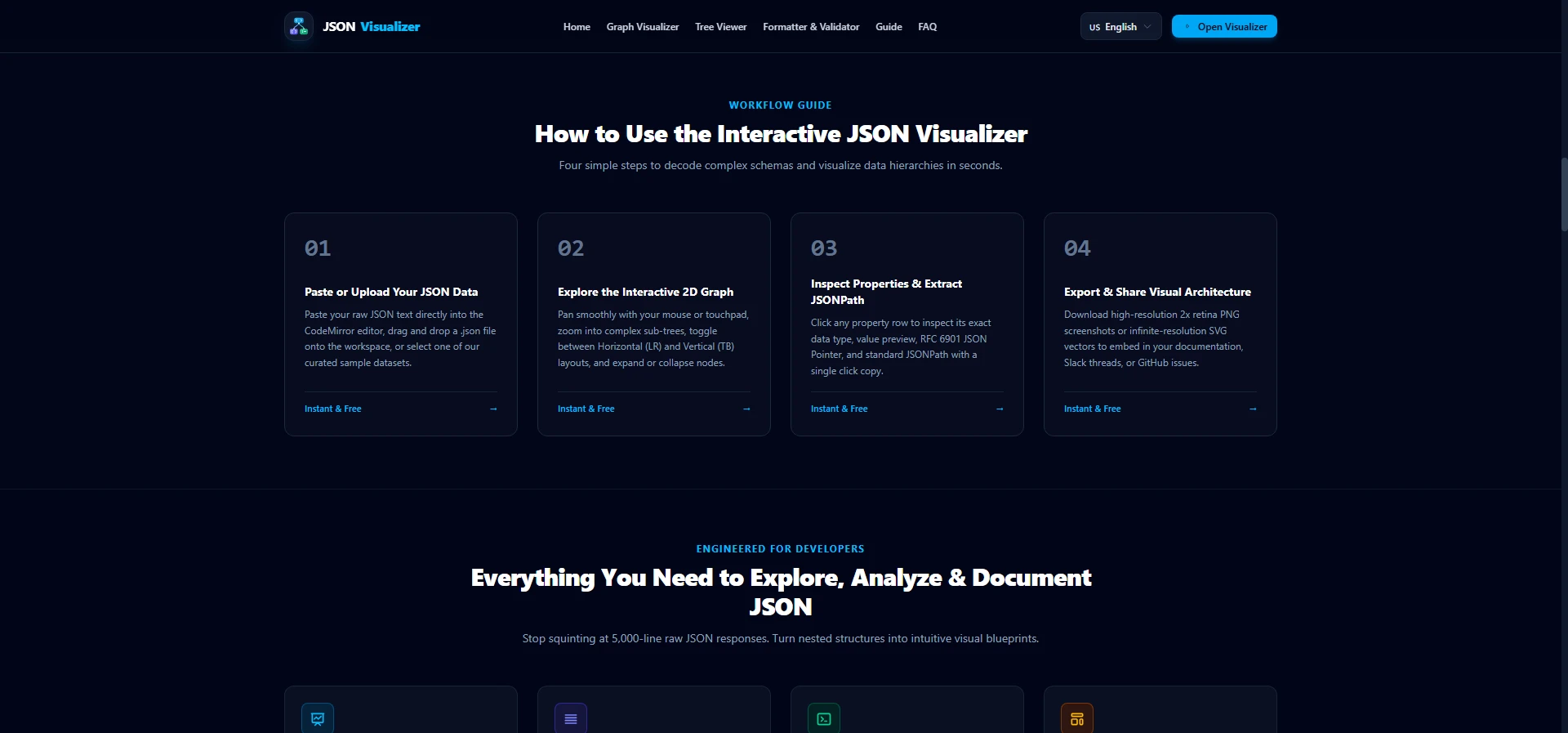
Task: Click the orange layout icon in fourth feature card
Action: pos(1077,718)
